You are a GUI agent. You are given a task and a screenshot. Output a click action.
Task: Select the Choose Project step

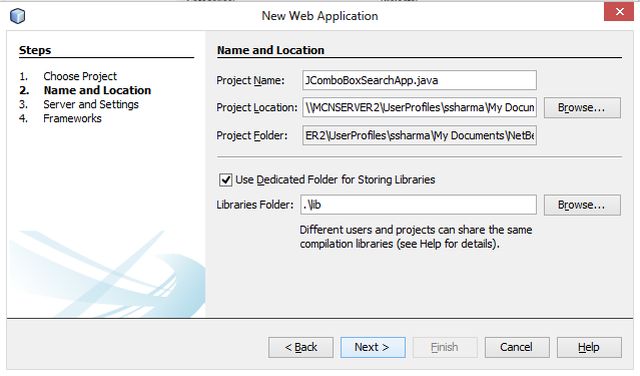[80, 76]
